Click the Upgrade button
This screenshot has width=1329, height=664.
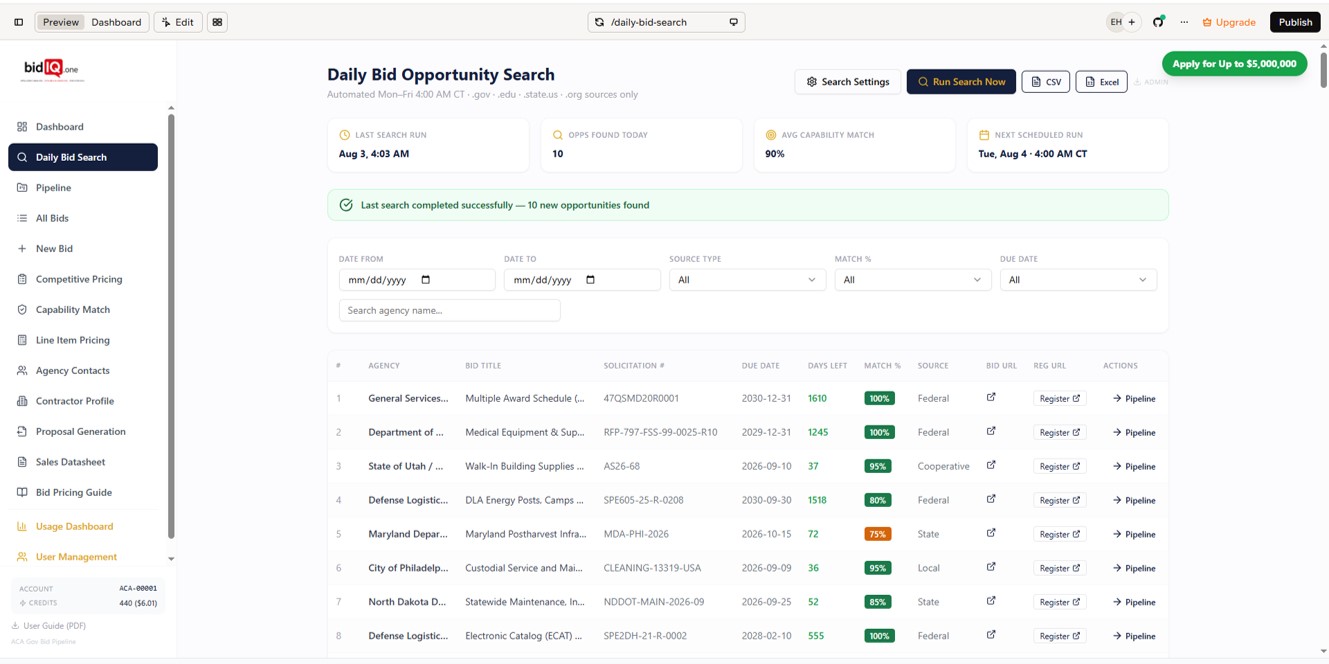1229,22
